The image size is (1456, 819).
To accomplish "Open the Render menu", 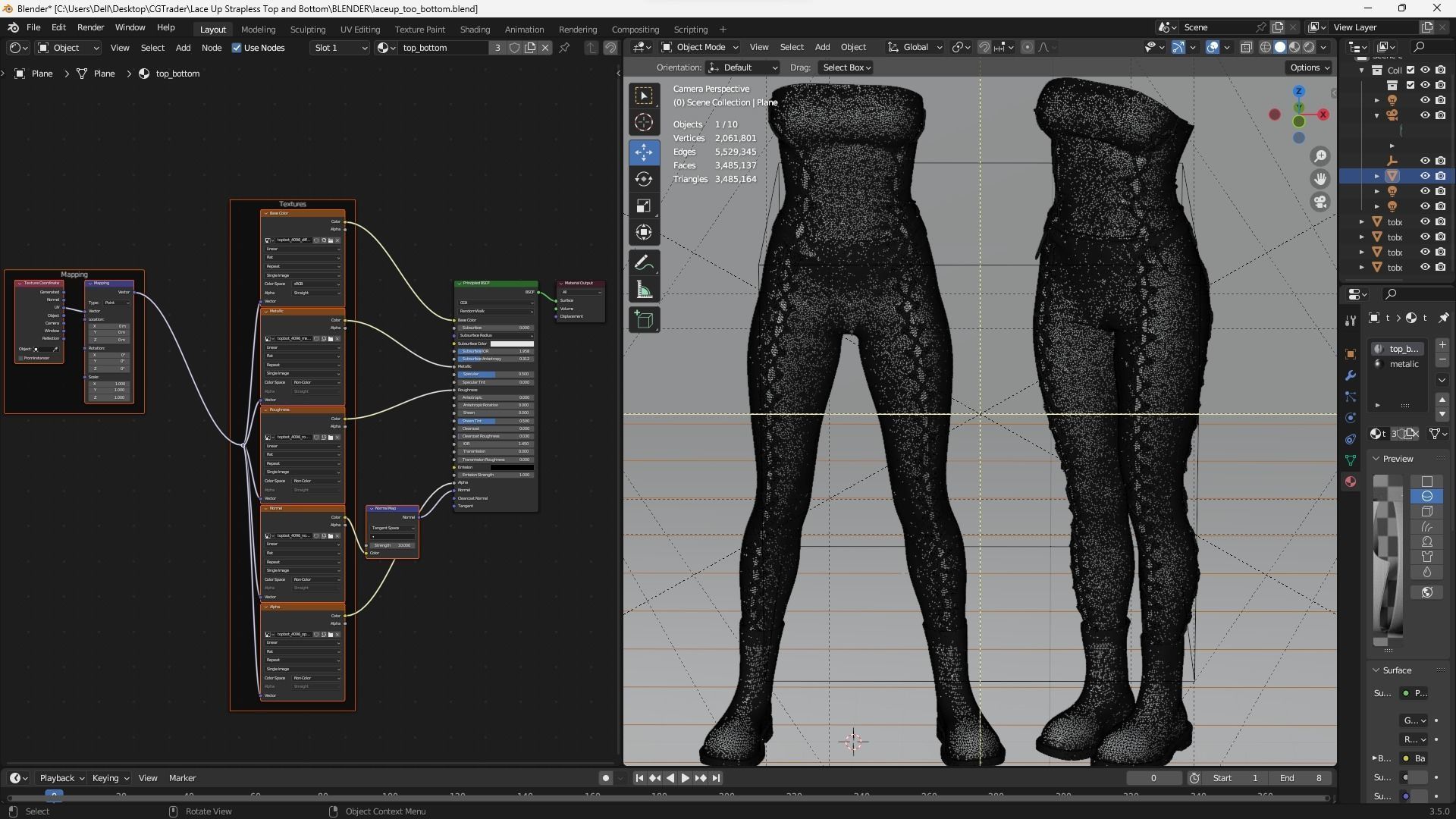I will click(x=90, y=27).
